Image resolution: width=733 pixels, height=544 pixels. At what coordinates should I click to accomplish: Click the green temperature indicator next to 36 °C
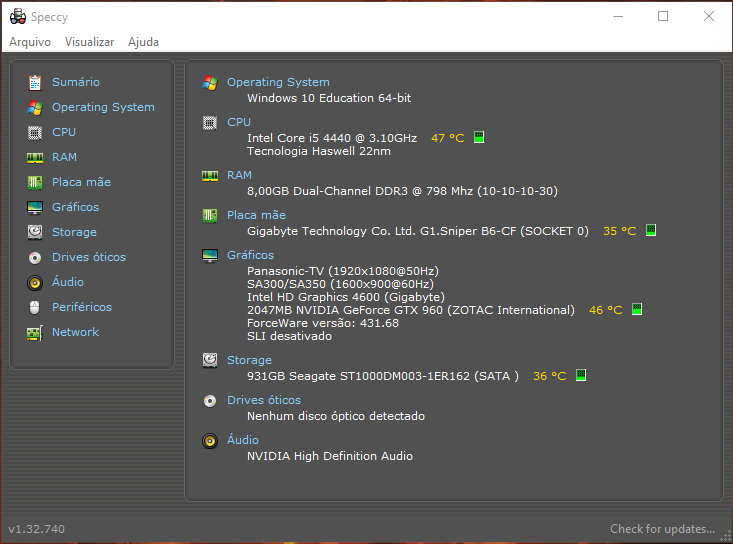(581, 375)
